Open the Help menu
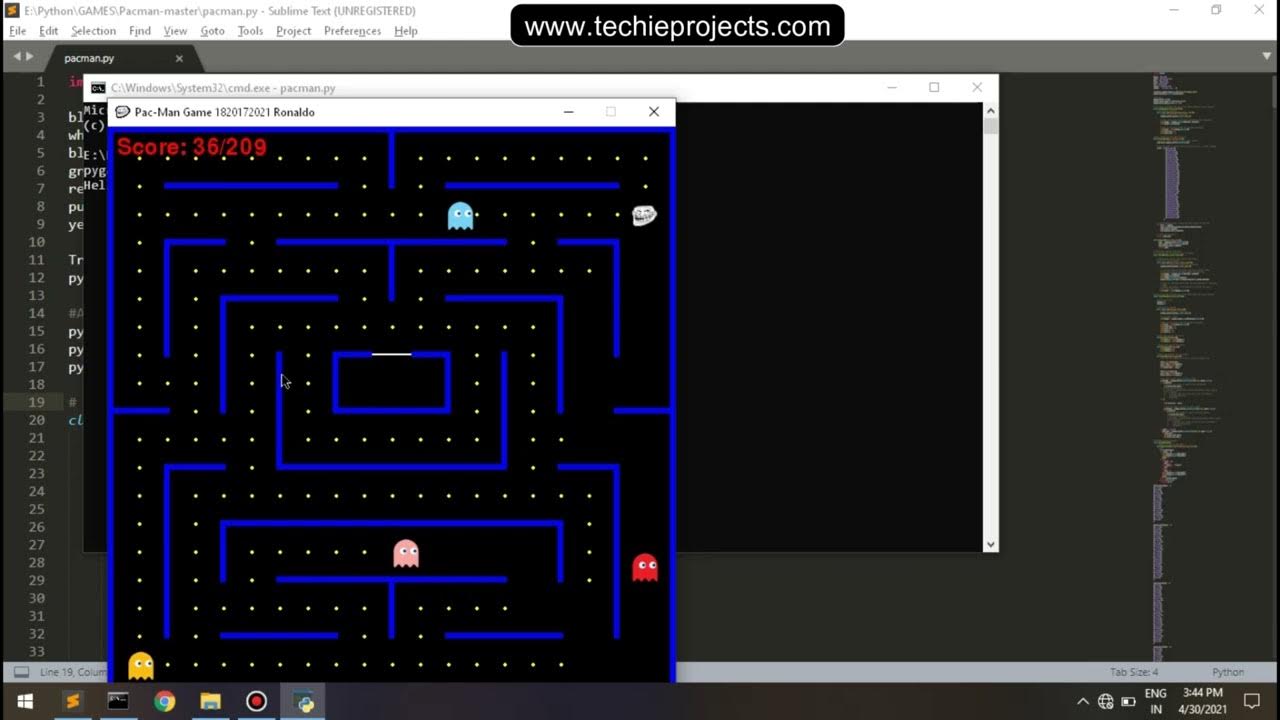This screenshot has width=1280, height=720. point(406,31)
